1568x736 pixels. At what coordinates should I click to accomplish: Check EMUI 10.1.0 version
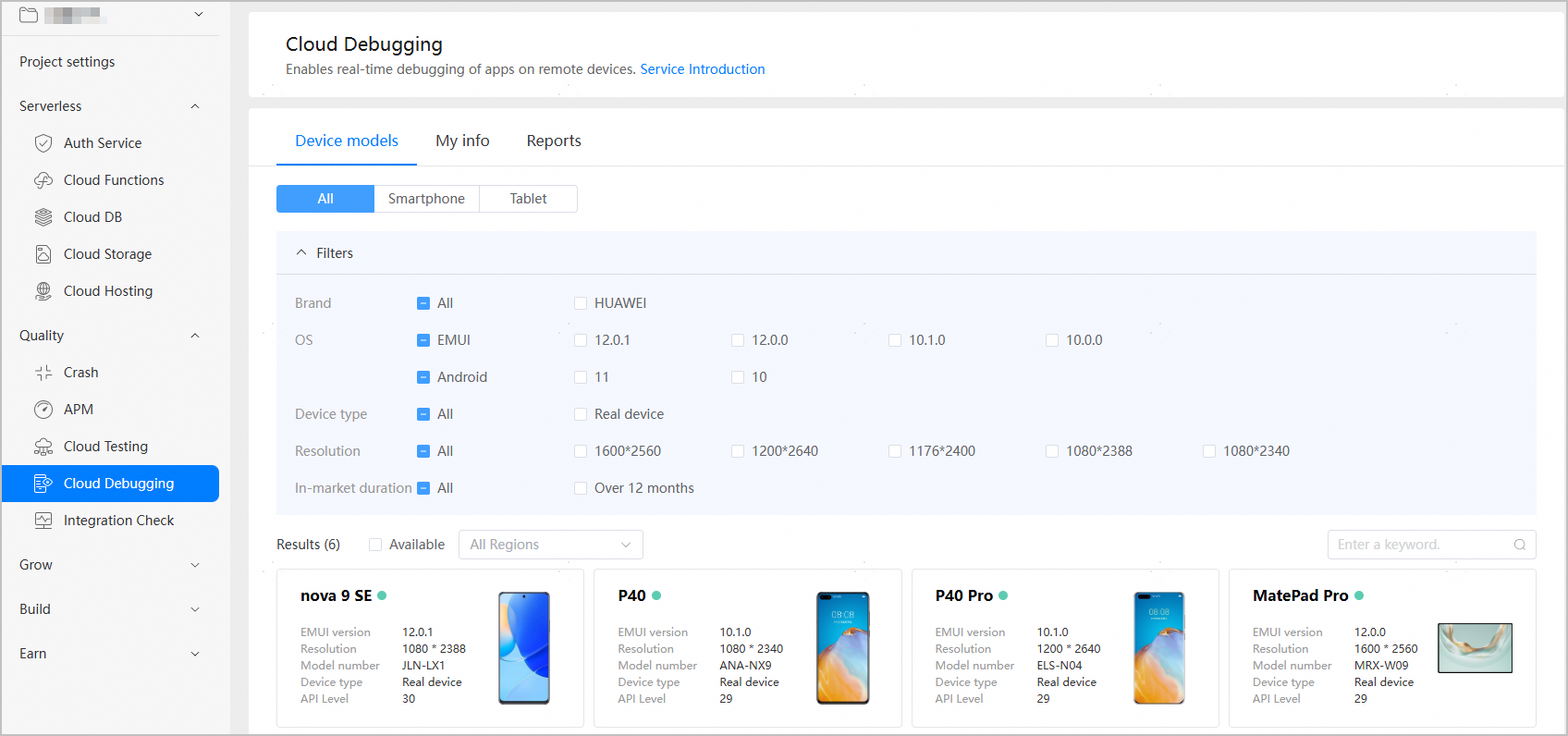[895, 340]
